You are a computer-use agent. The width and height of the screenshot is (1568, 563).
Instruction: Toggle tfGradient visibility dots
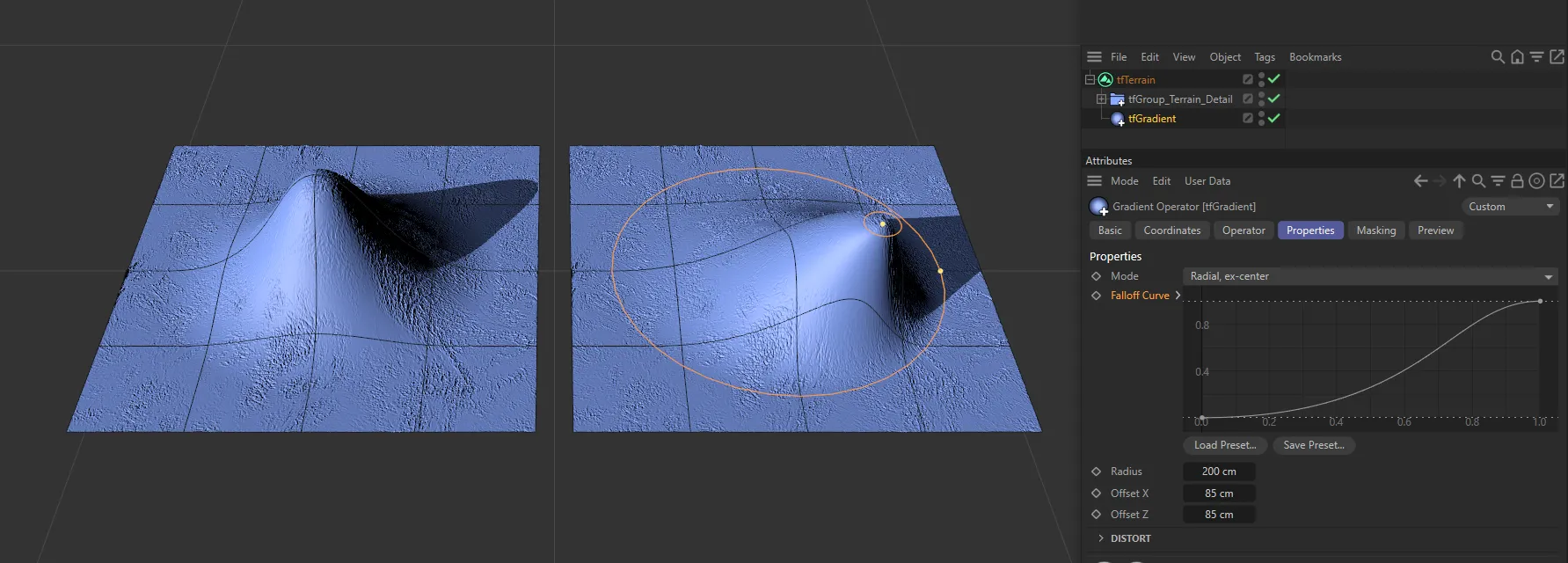tap(1261, 118)
